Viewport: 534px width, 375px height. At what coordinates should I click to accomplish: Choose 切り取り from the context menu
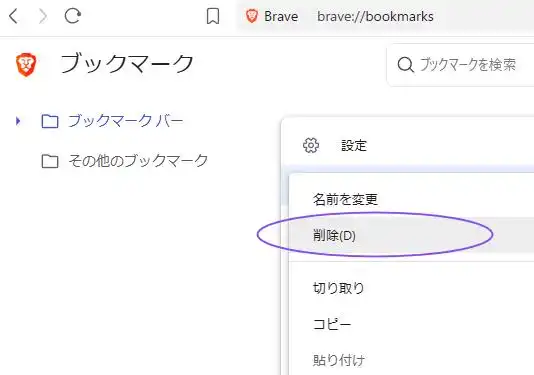click(339, 288)
